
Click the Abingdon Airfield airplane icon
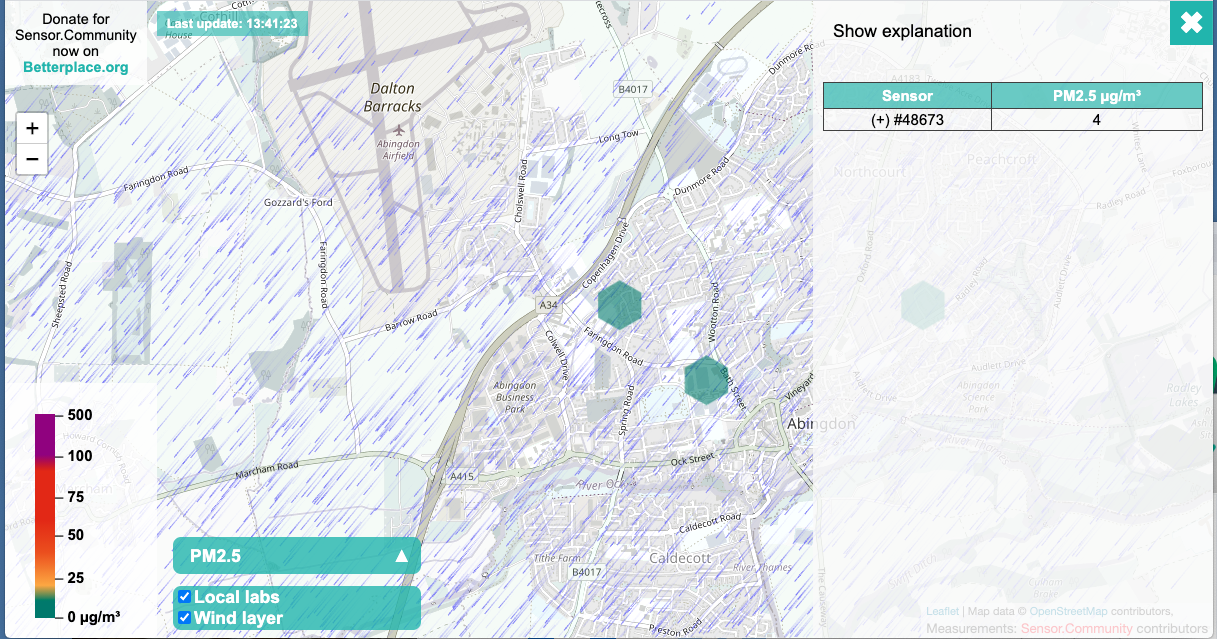pyautogui.click(x=400, y=129)
